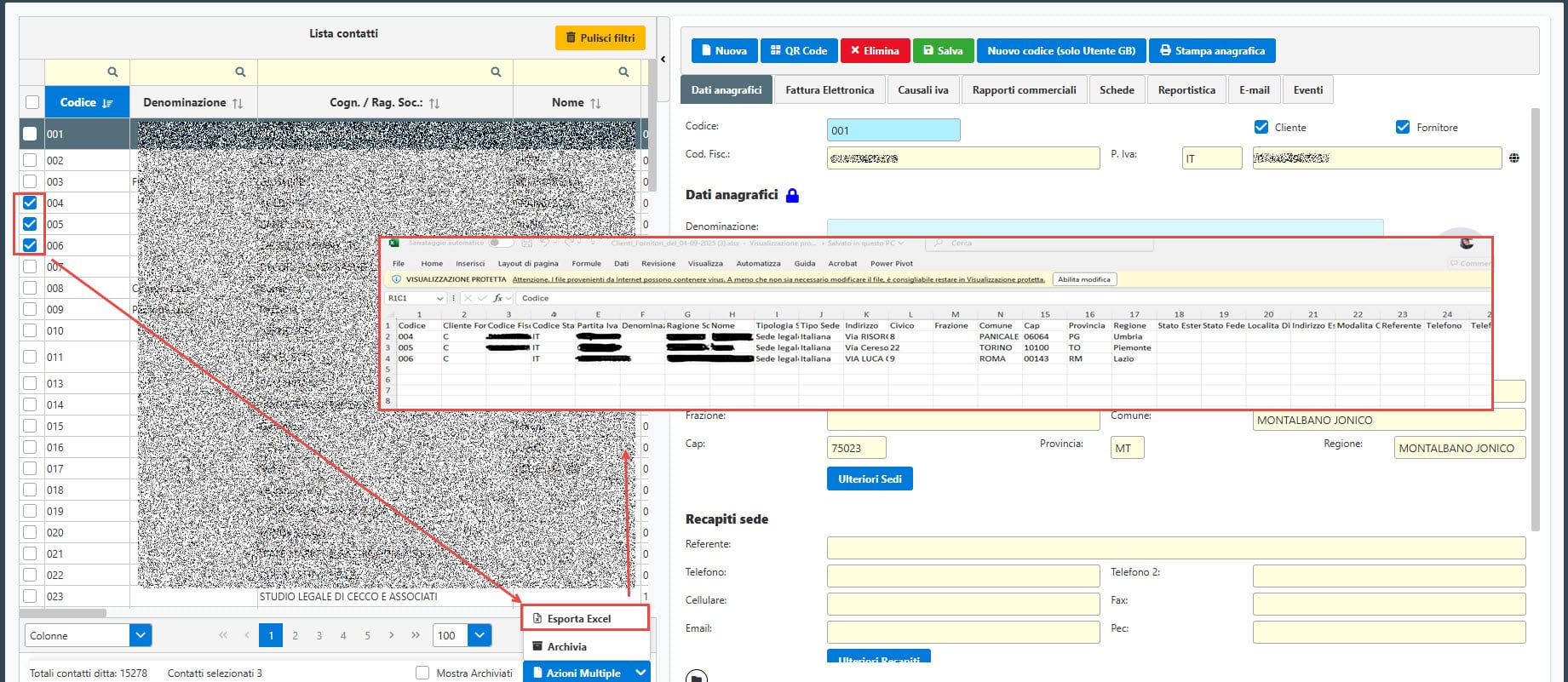Uncheck contact 005 checkbox
This screenshot has height=682, width=1568.
coord(31,224)
